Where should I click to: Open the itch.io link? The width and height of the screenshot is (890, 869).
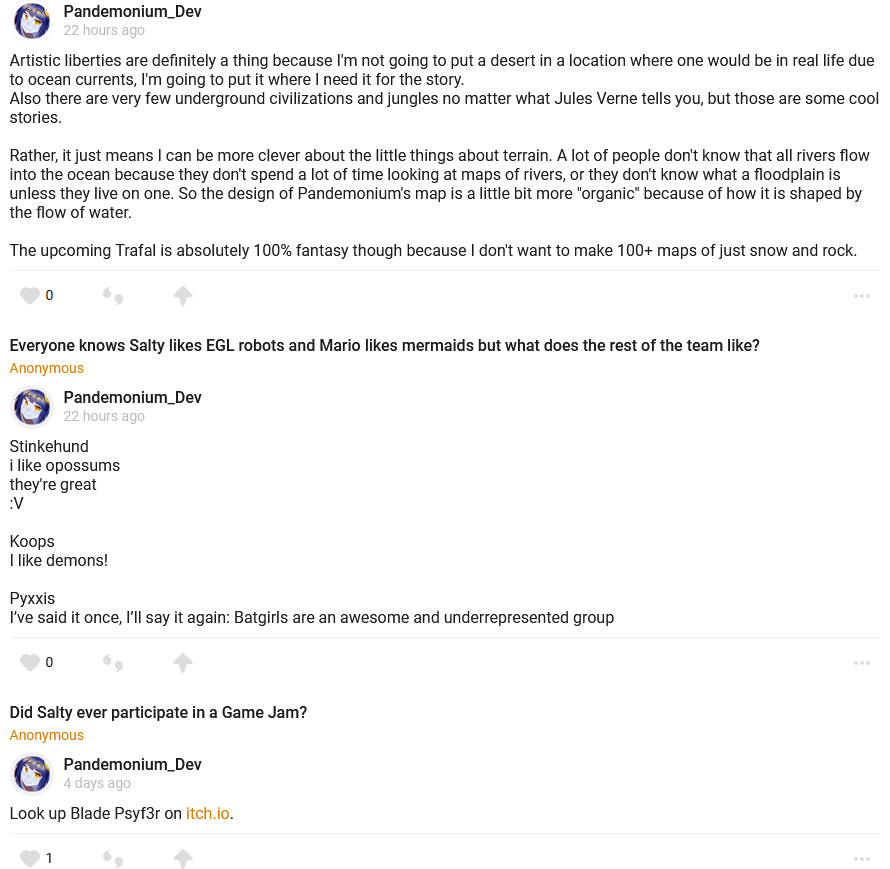pyautogui.click(x=208, y=813)
